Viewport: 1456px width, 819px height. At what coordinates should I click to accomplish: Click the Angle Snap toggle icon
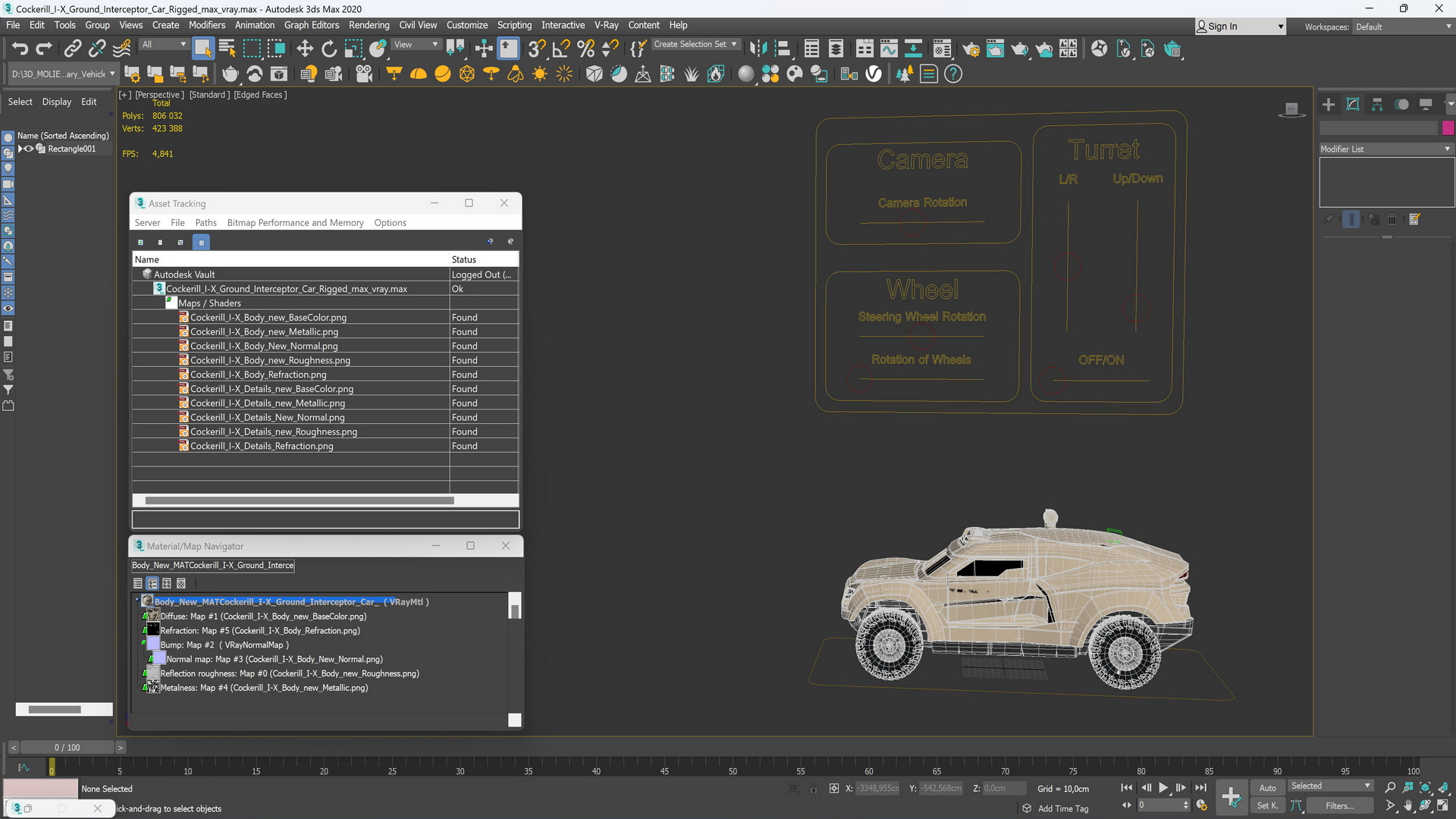click(x=561, y=49)
